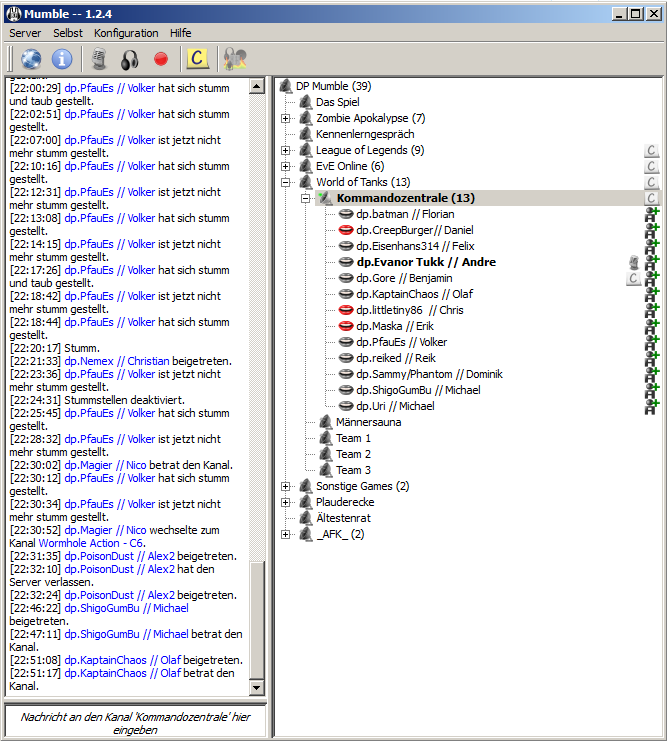Select the Kennenlerngespräch channel

pos(365,134)
